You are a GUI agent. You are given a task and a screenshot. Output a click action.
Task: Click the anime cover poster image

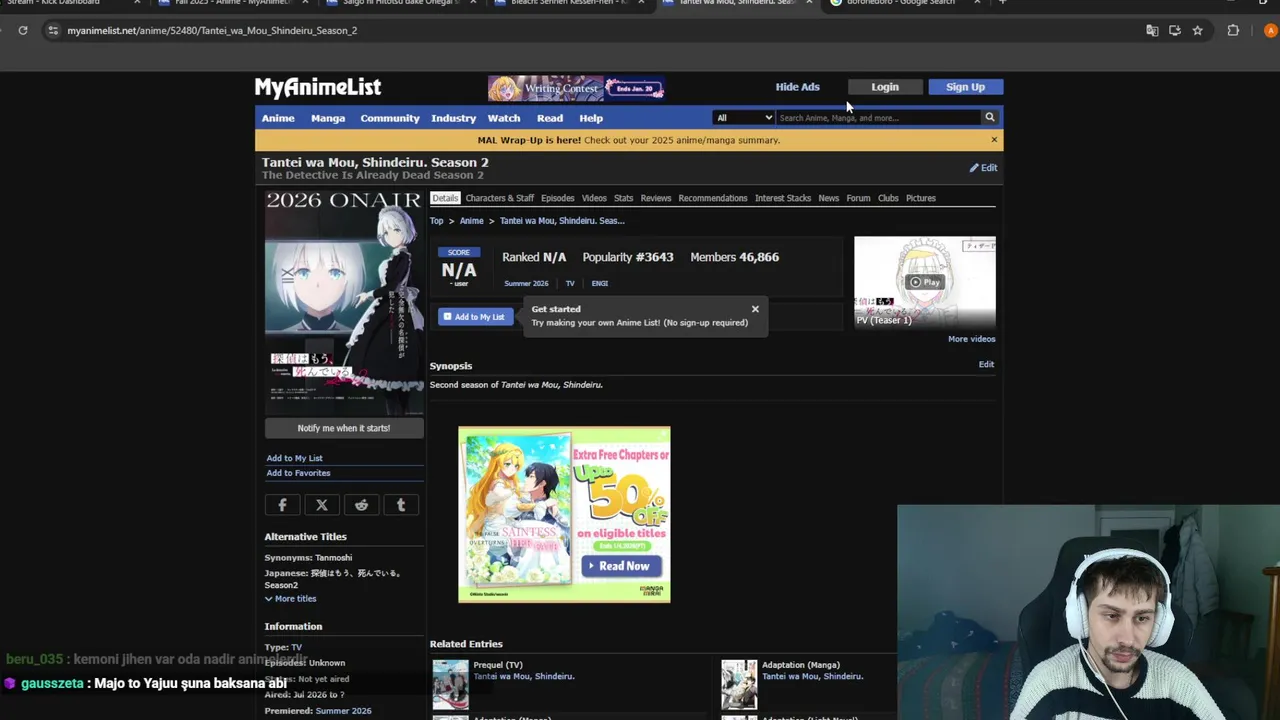[344, 302]
